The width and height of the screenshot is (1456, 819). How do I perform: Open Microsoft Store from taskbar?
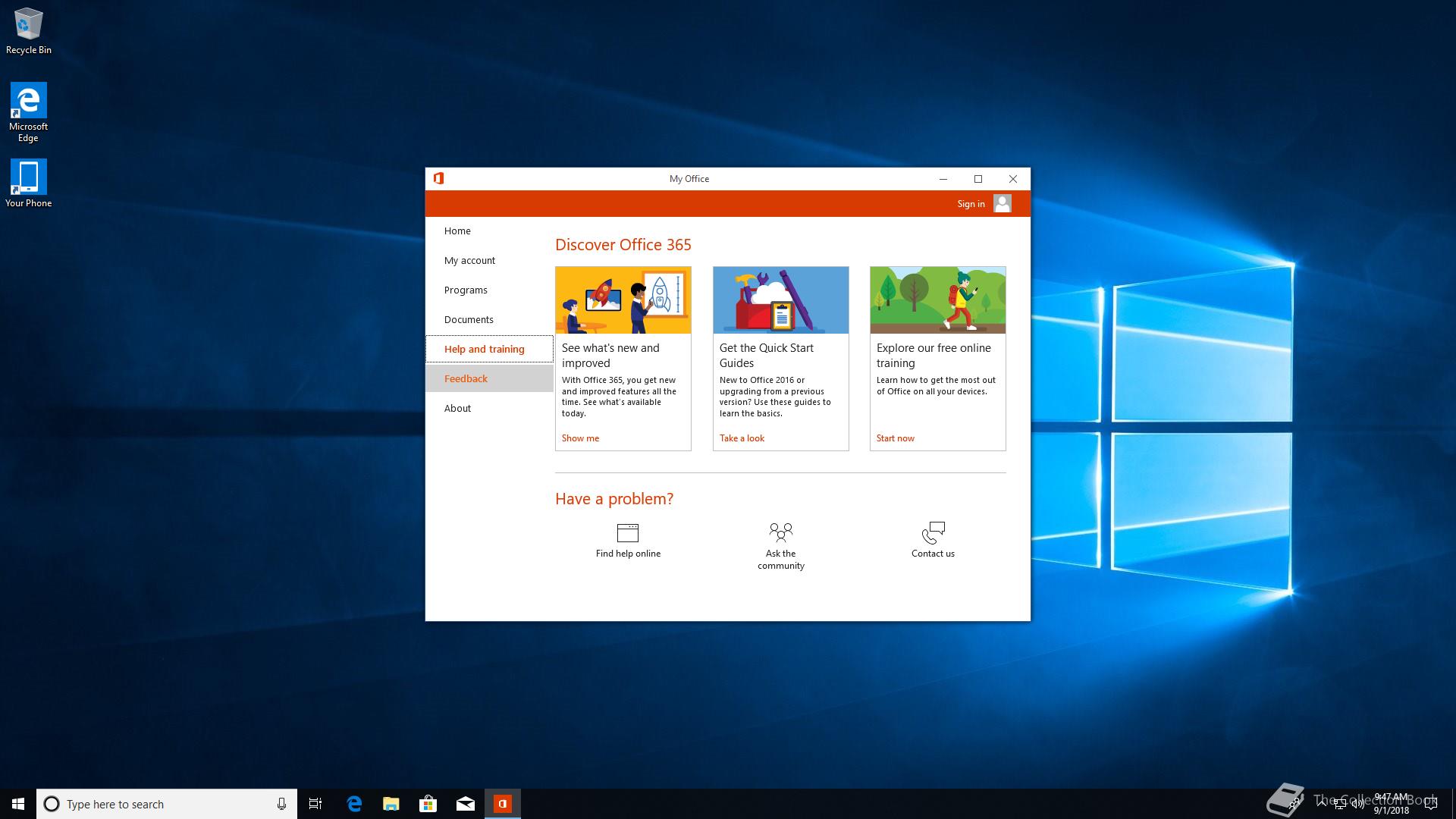pyautogui.click(x=428, y=804)
